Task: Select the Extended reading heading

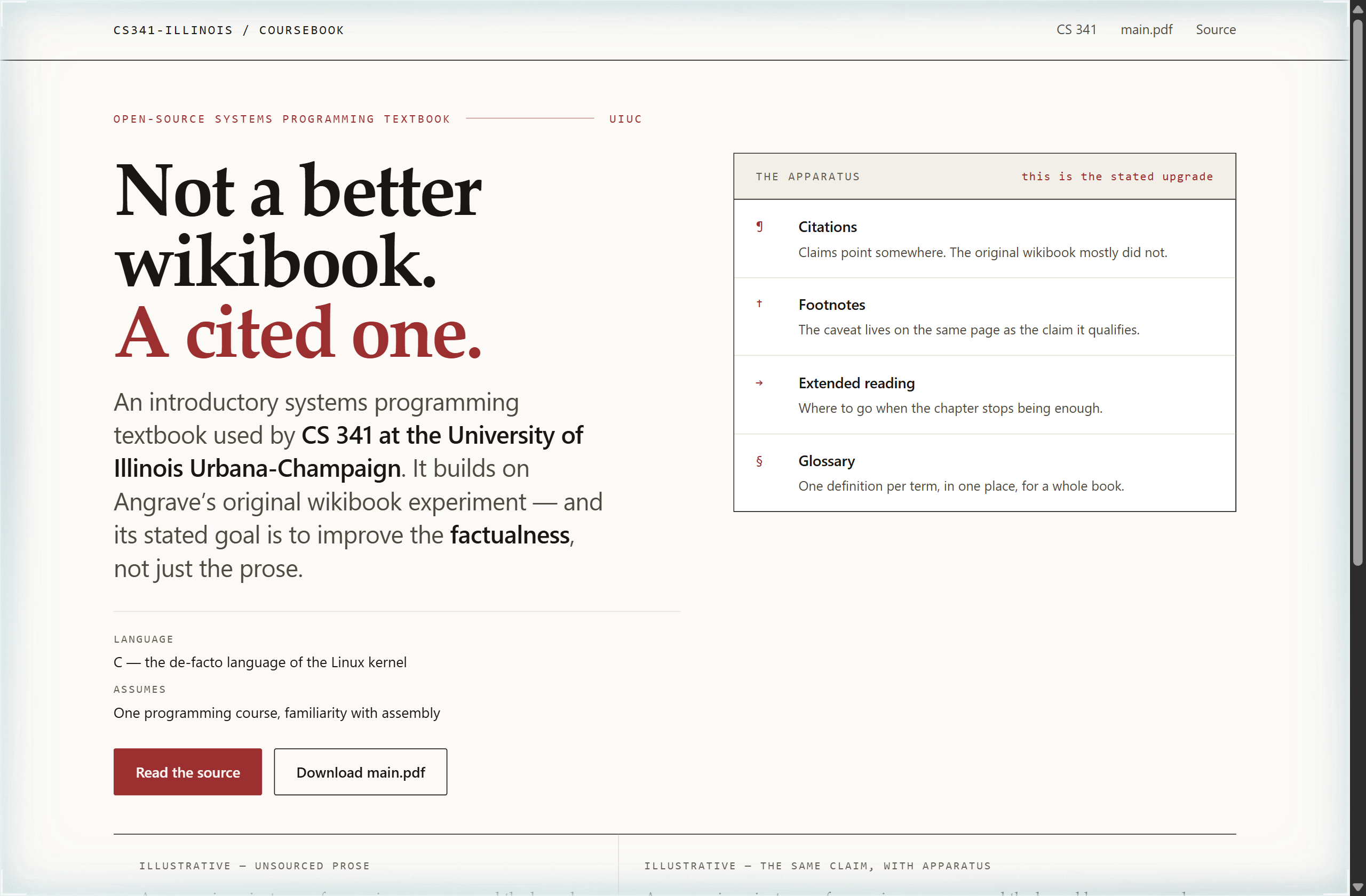Action: tap(856, 382)
